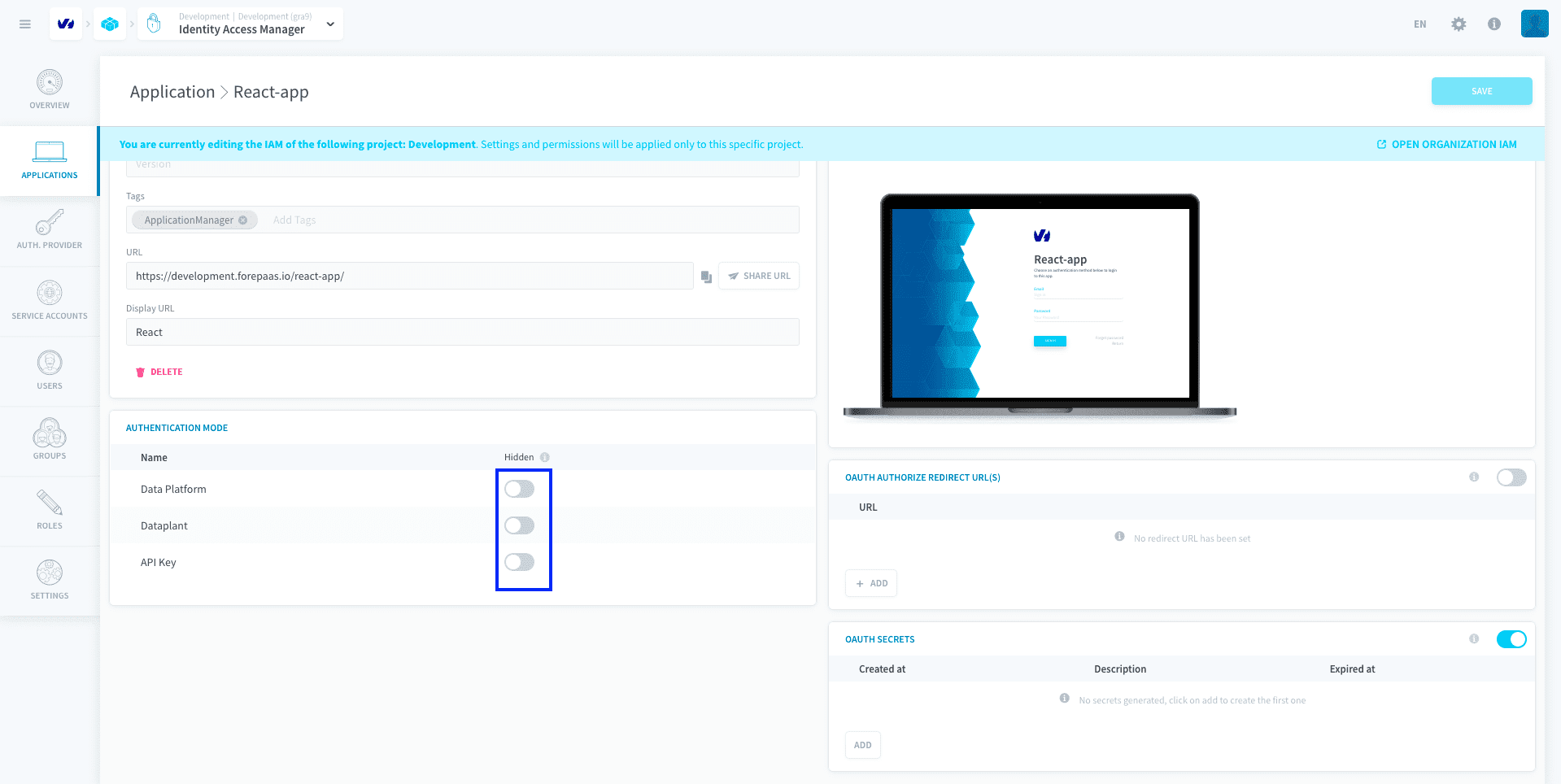Click info icon beside OAuth Secrets toggle
This screenshot has width=1561, height=784.
[x=1474, y=638]
